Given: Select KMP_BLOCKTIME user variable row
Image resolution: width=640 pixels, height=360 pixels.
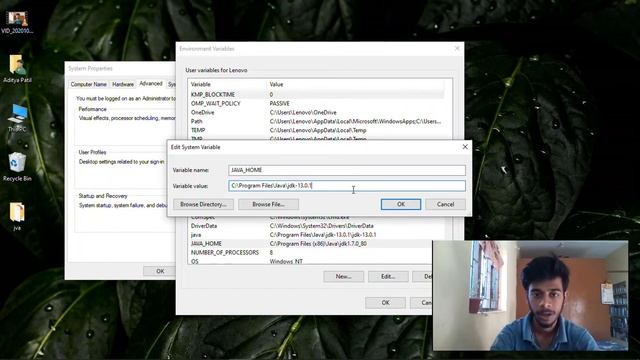Looking at the screenshot, I should tap(317, 94).
